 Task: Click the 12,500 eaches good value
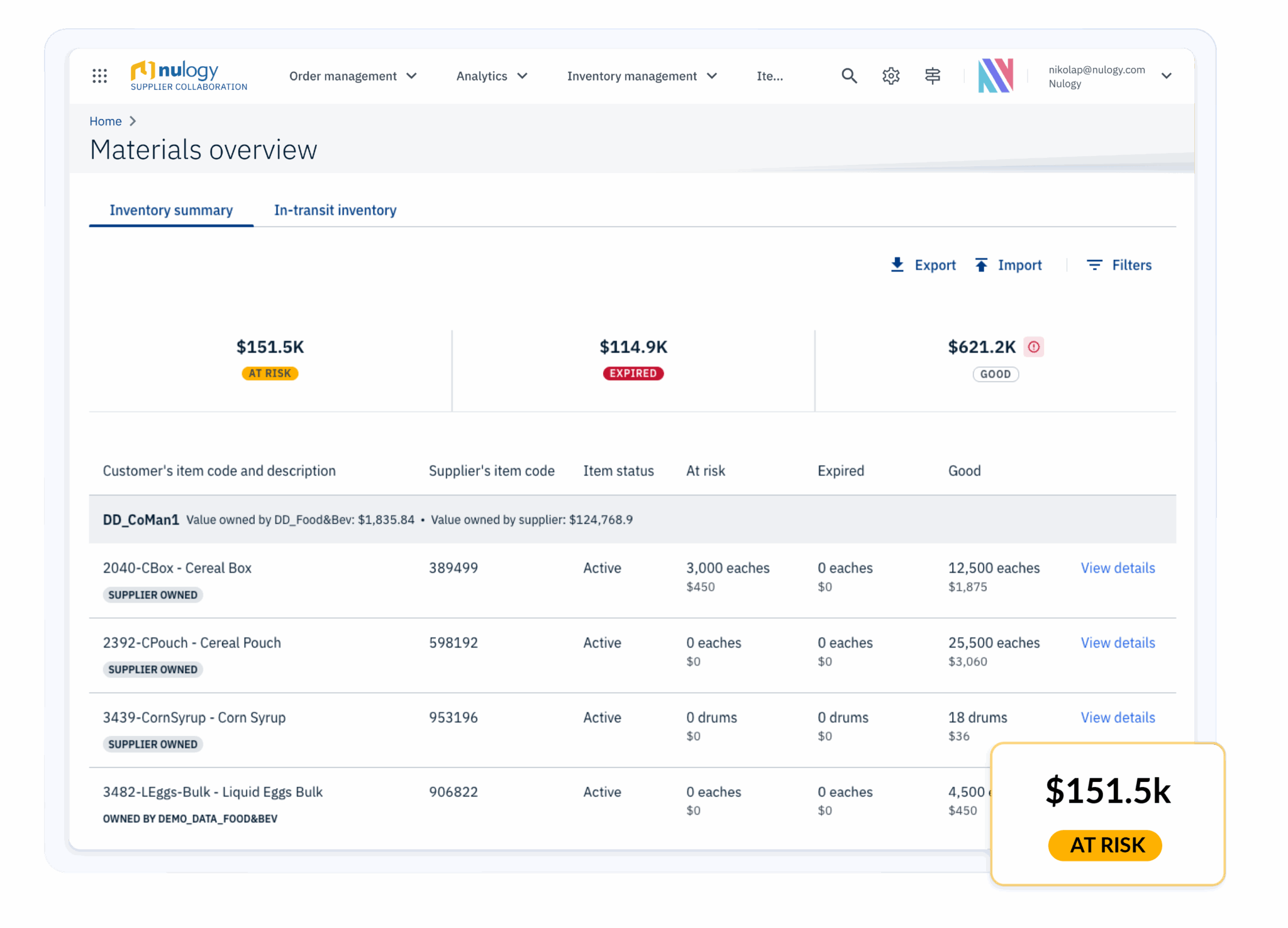(x=994, y=568)
